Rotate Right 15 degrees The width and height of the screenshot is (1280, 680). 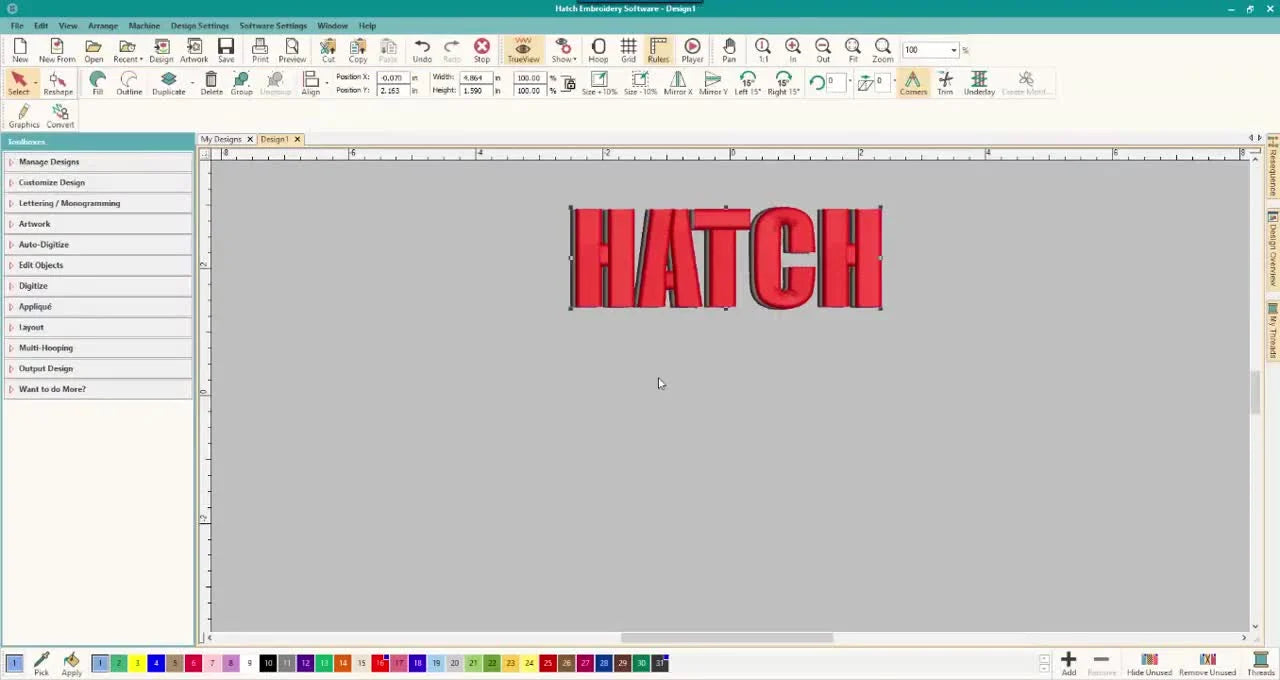click(783, 83)
